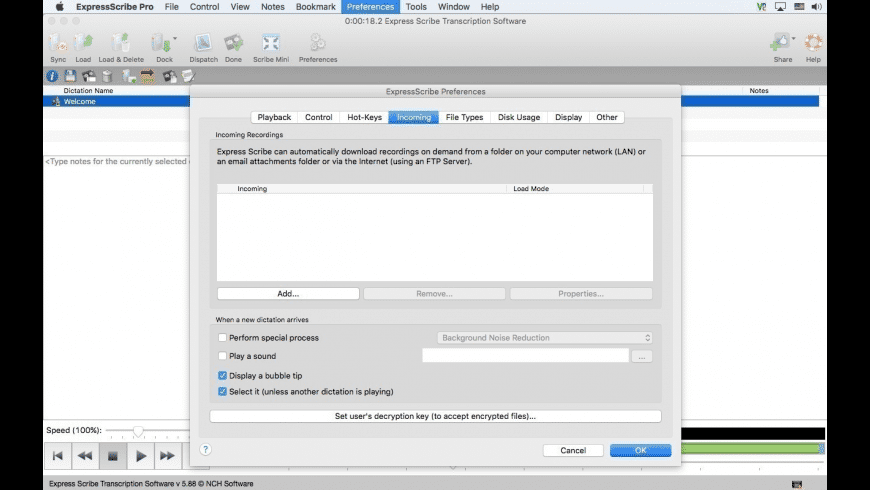Click the fast forward playback button
The image size is (870, 490).
point(168,456)
